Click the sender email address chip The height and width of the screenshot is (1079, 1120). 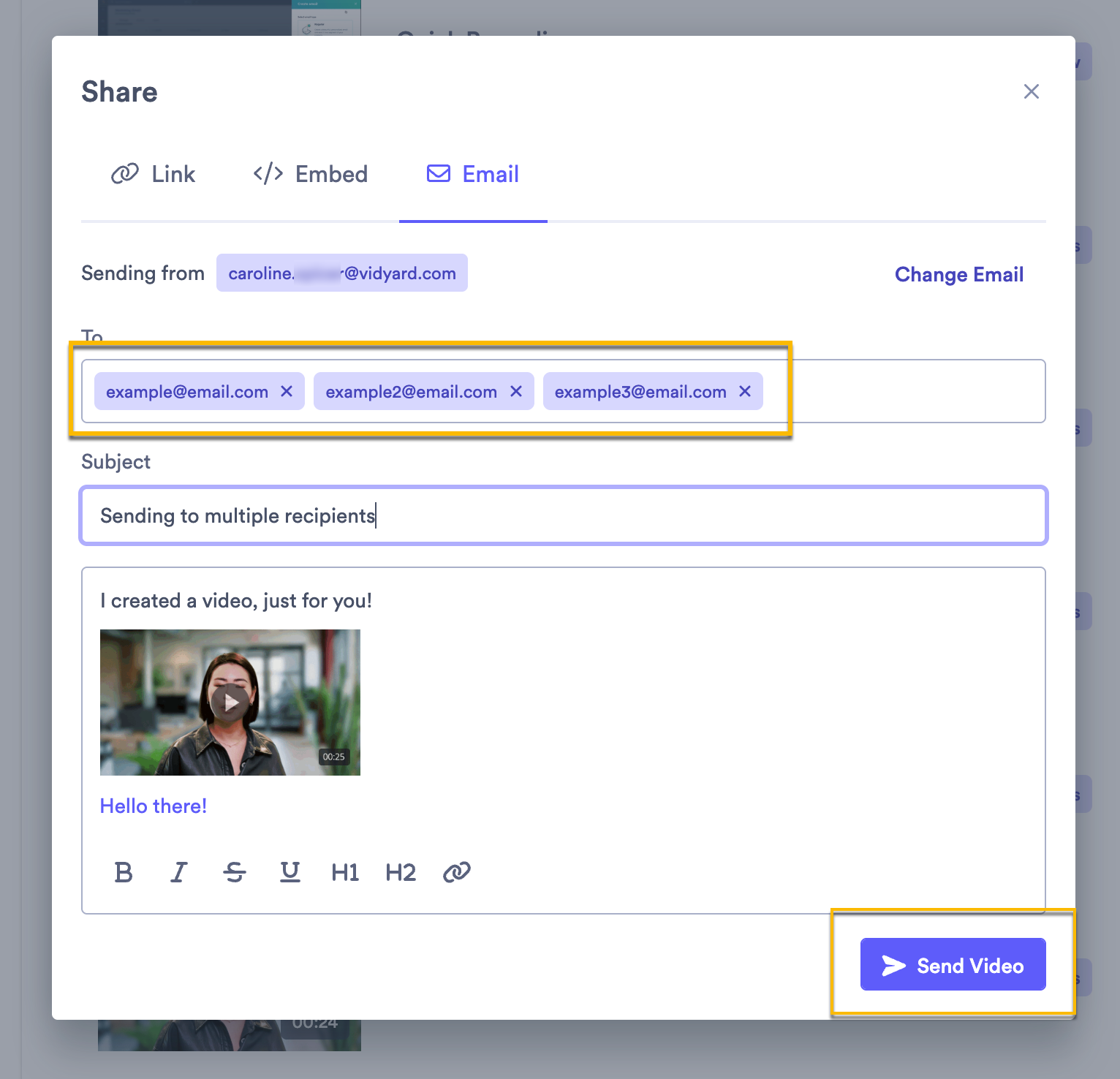pos(342,273)
